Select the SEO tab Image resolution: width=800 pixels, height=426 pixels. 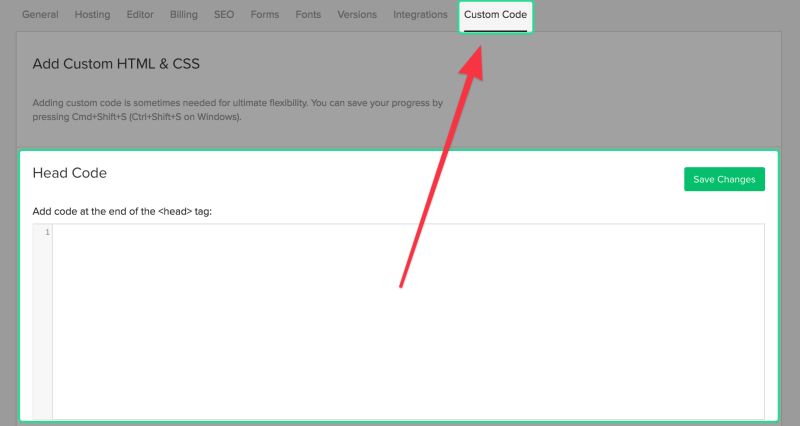[224, 15]
